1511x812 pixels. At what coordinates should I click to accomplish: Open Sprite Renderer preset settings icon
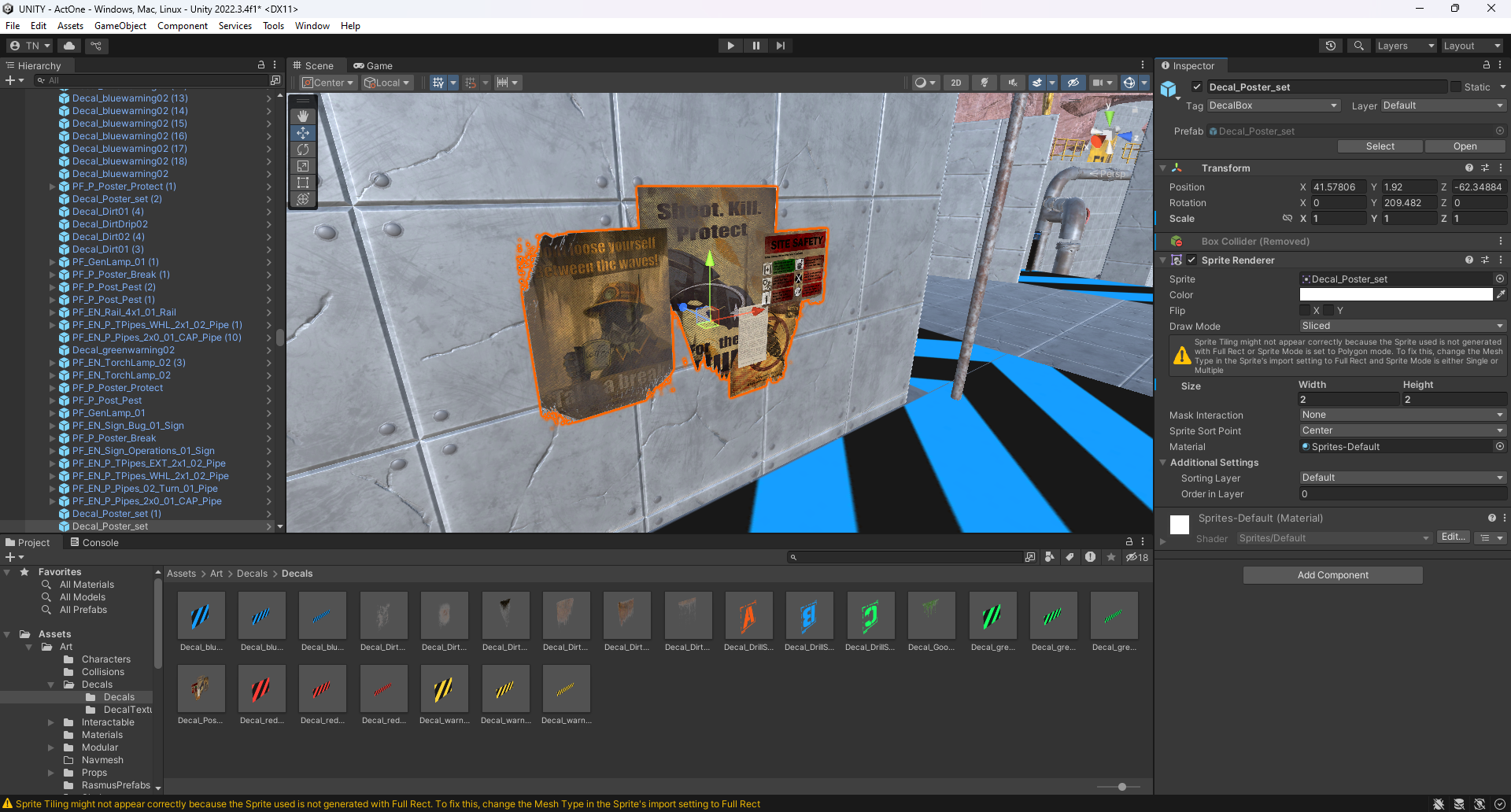coord(1485,260)
